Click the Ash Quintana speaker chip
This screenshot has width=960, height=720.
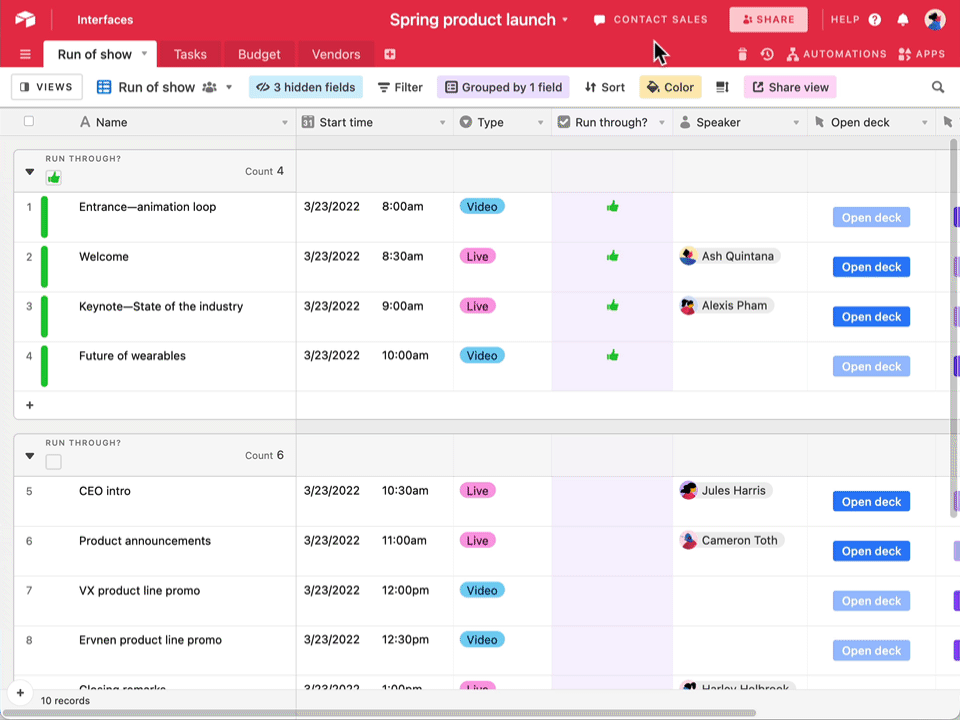[x=729, y=256]
